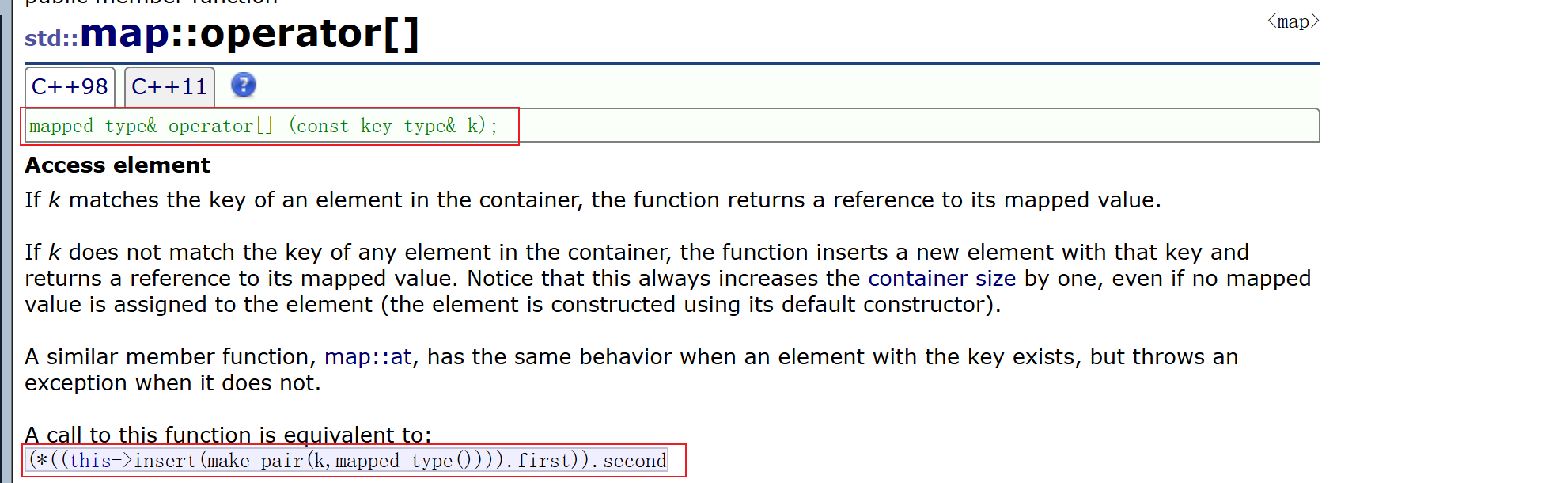
Task: Click the equivalent insert expression code line
Action: tap(347, 461)
